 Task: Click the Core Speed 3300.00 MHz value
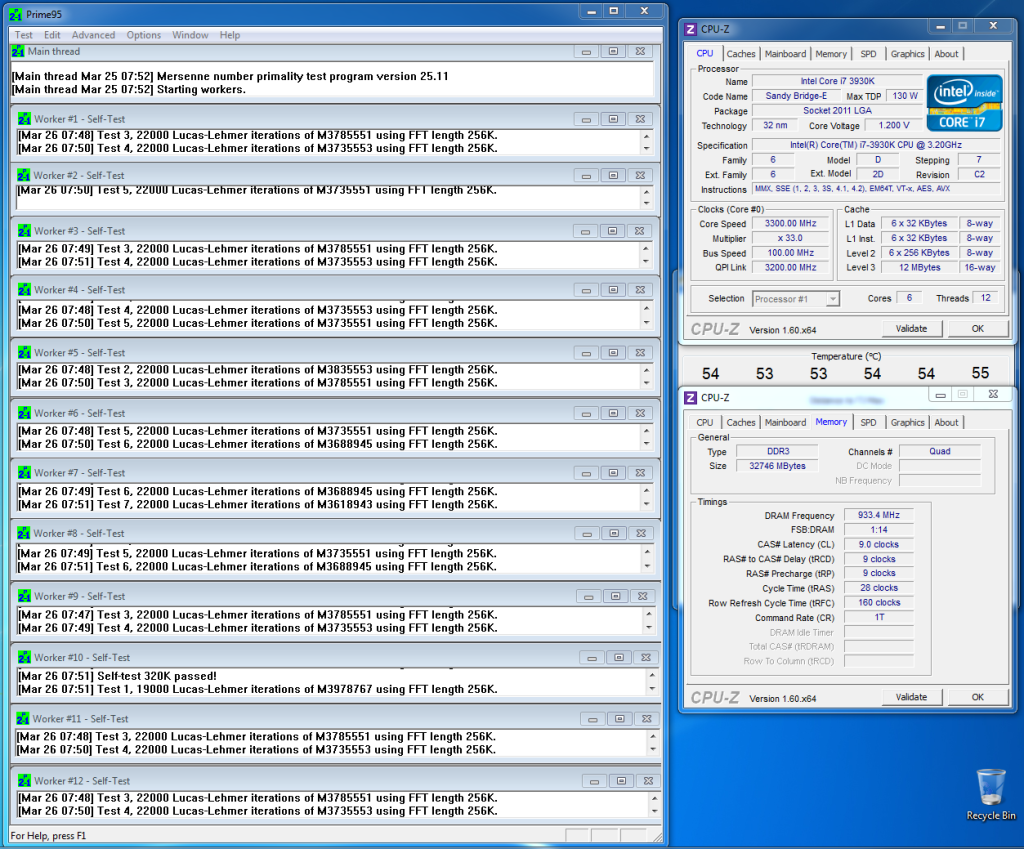tap(790, 223)
